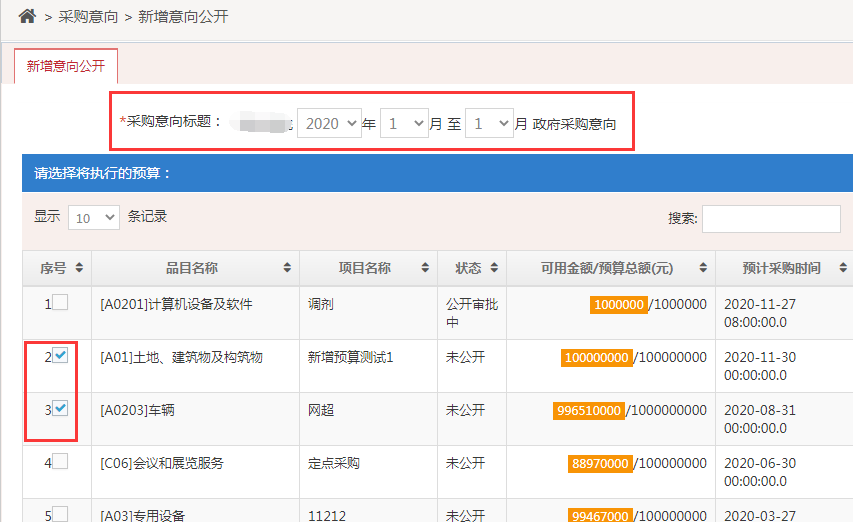The width and height of the screenshot is (853, 522).
Task: Sort by 状态 column sort icon
Action: 495,268
